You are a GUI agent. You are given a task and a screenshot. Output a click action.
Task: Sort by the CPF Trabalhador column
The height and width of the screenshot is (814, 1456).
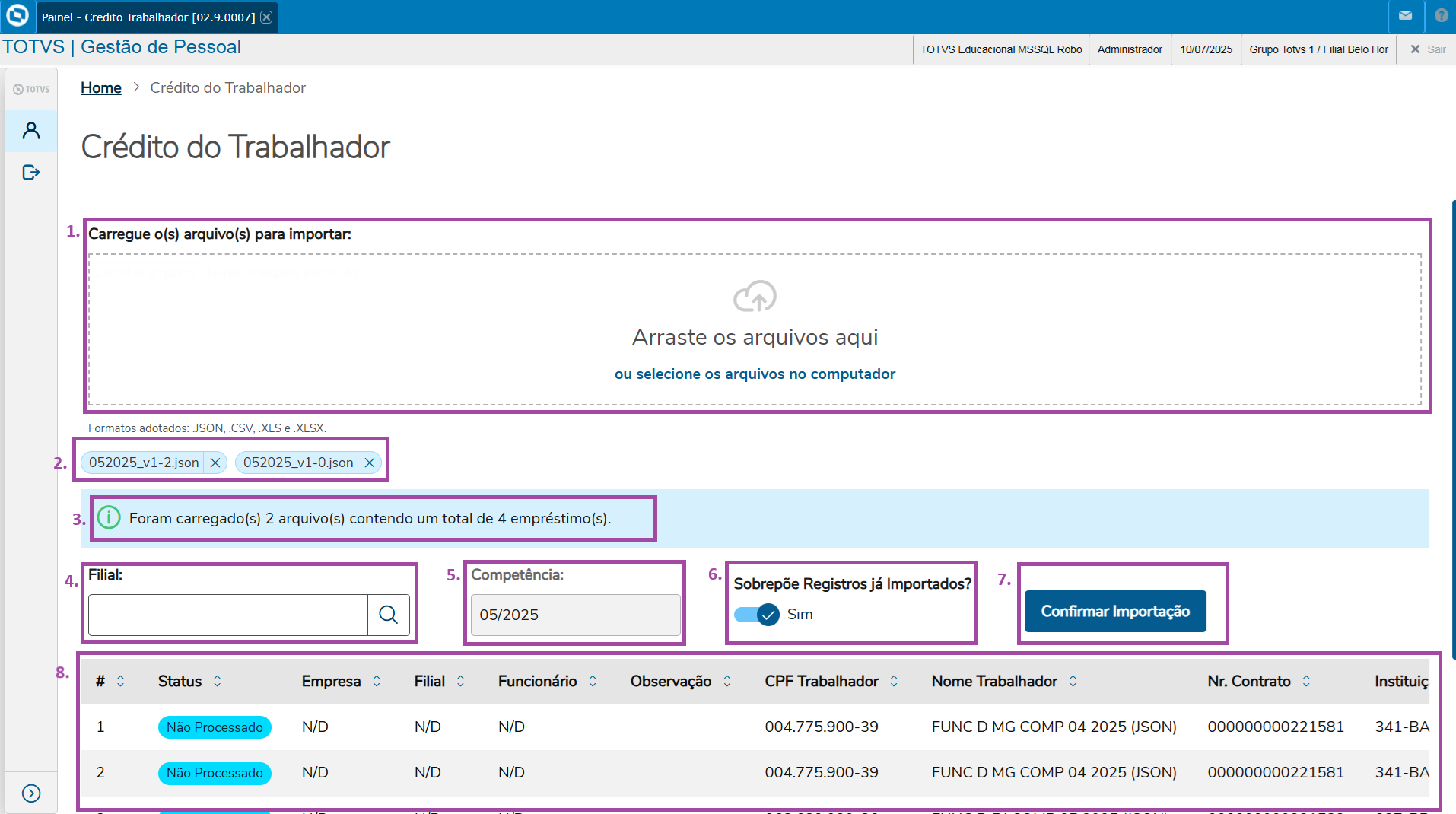(894, 681)
